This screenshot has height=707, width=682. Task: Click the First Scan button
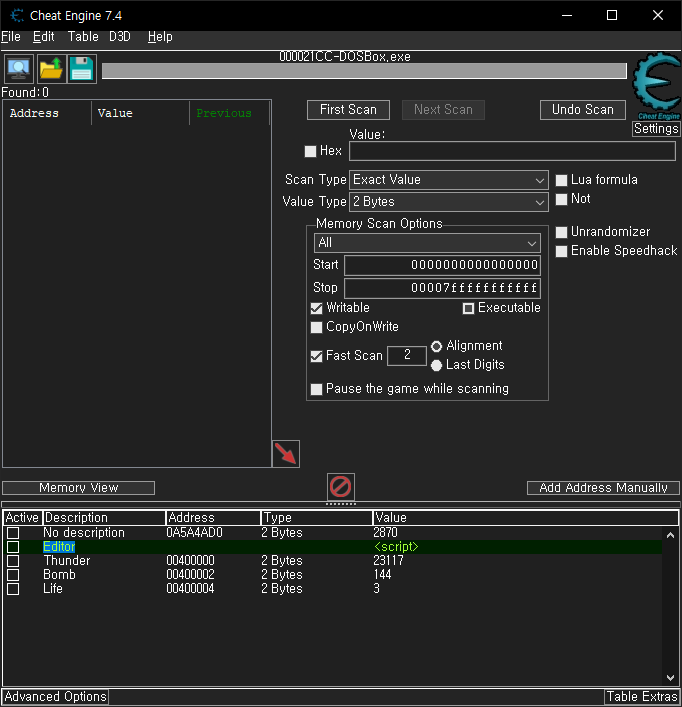coord(348,110)
